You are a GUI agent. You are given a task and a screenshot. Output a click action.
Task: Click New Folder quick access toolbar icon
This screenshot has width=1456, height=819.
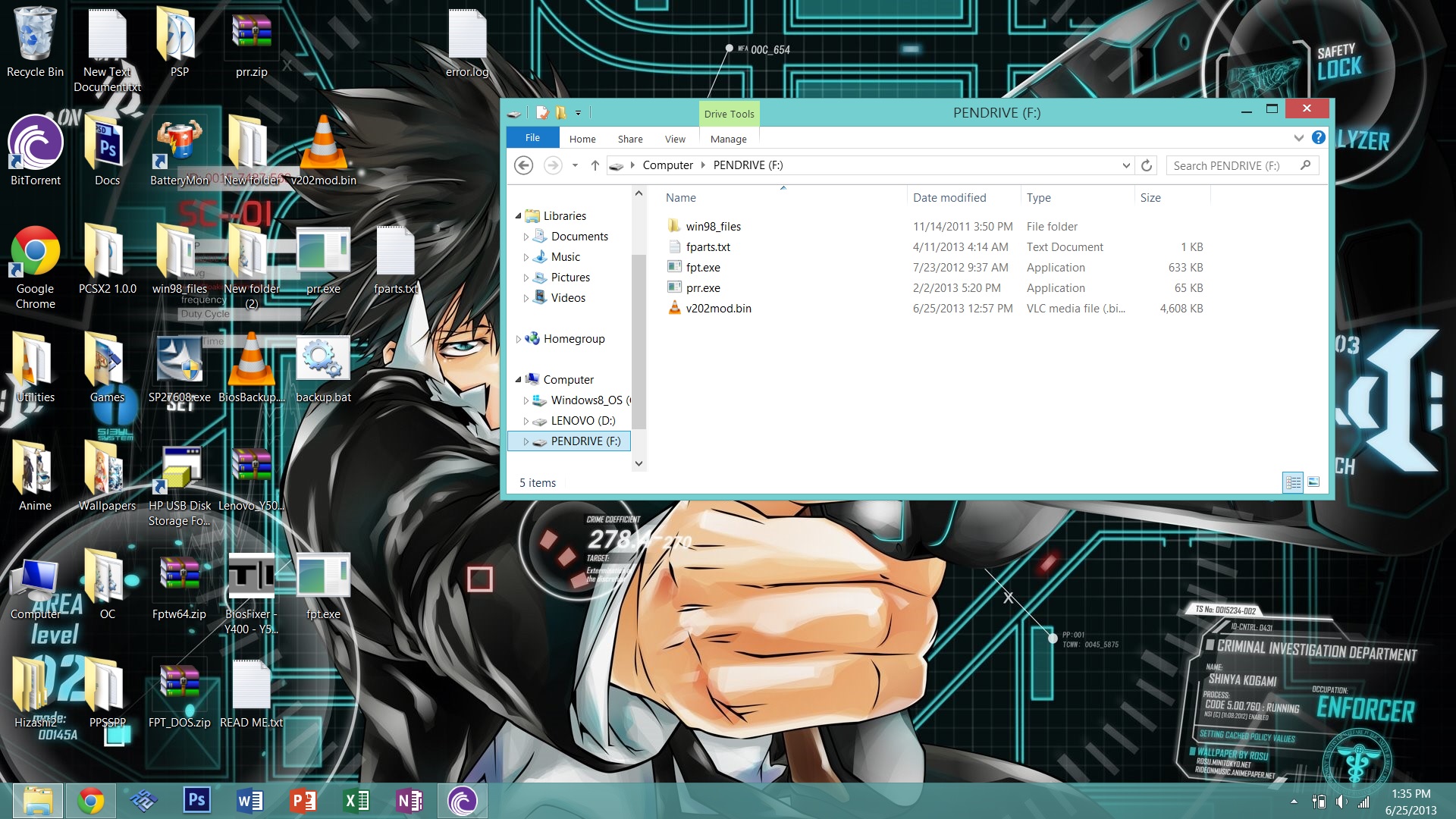(x=560, y=113)
